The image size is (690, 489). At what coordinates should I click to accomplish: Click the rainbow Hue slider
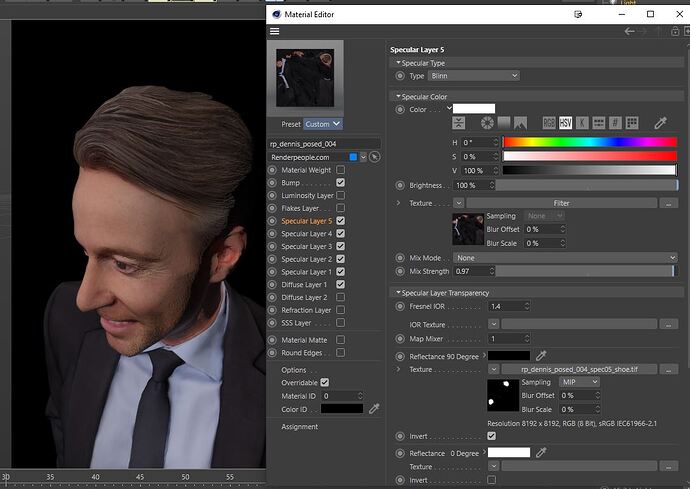point(590,142)
